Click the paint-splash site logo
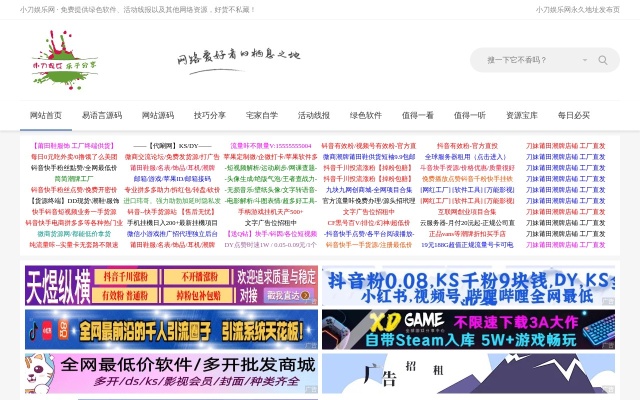The height and width of the screenshot is (400, 640). point(66,59)
